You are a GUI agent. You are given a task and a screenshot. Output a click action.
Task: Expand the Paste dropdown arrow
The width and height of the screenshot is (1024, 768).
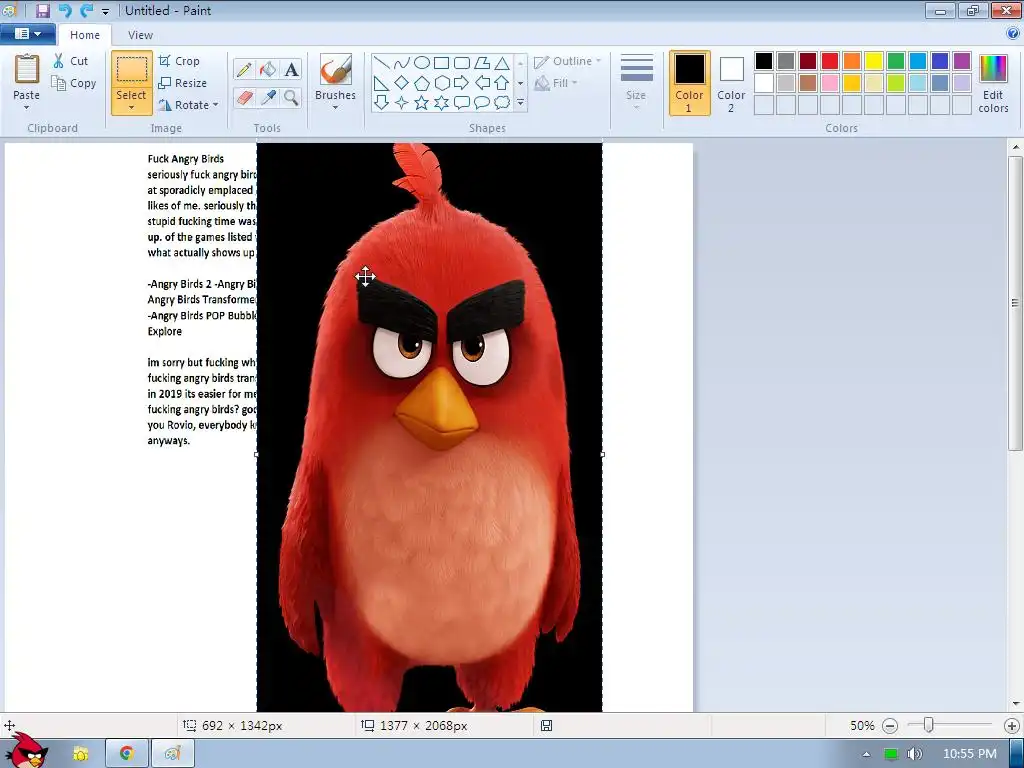pyautogui.click(x=26, y=108)
